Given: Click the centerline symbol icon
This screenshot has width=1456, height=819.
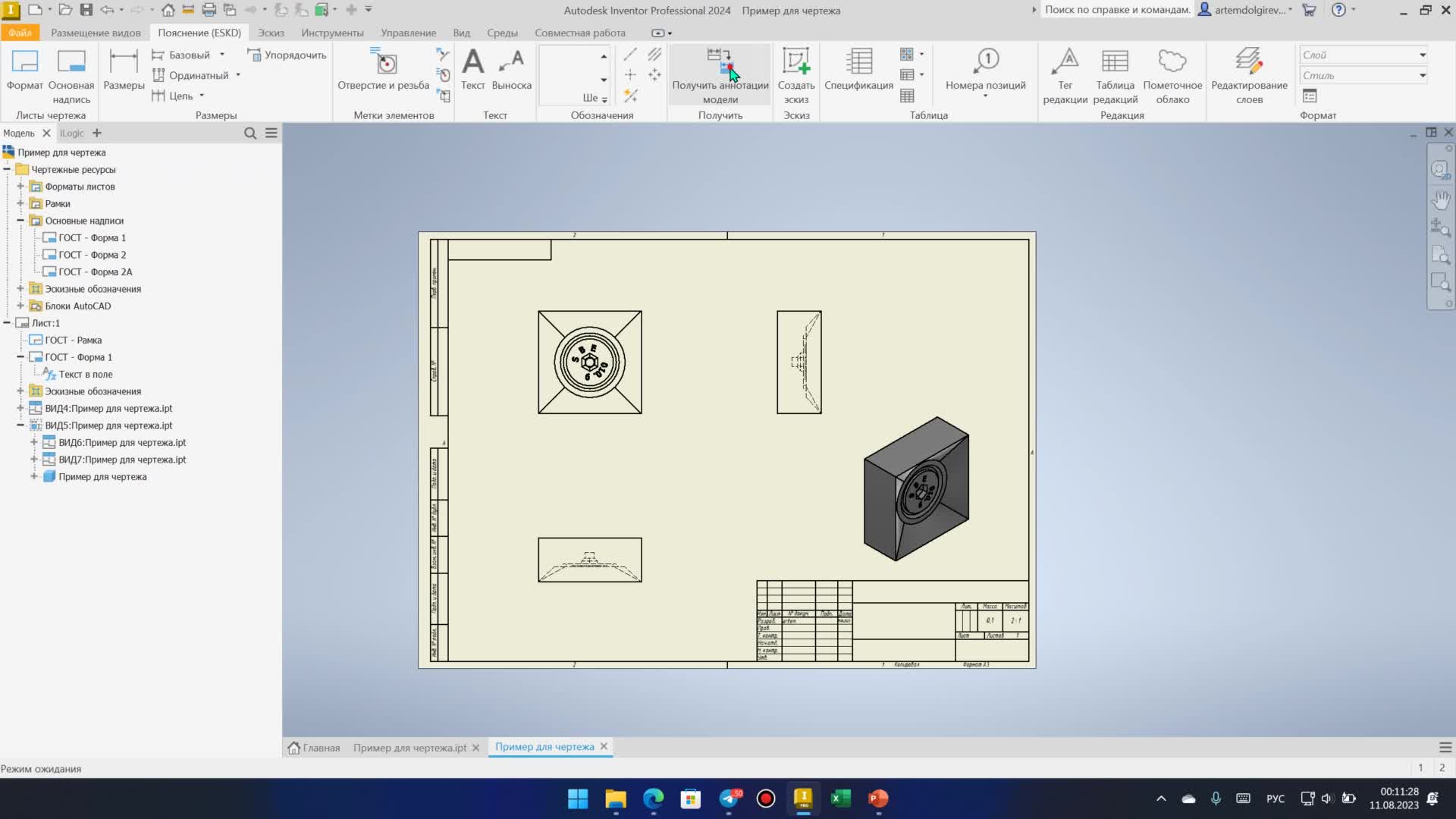Looking at the screenshot, I should pos(630,55).
